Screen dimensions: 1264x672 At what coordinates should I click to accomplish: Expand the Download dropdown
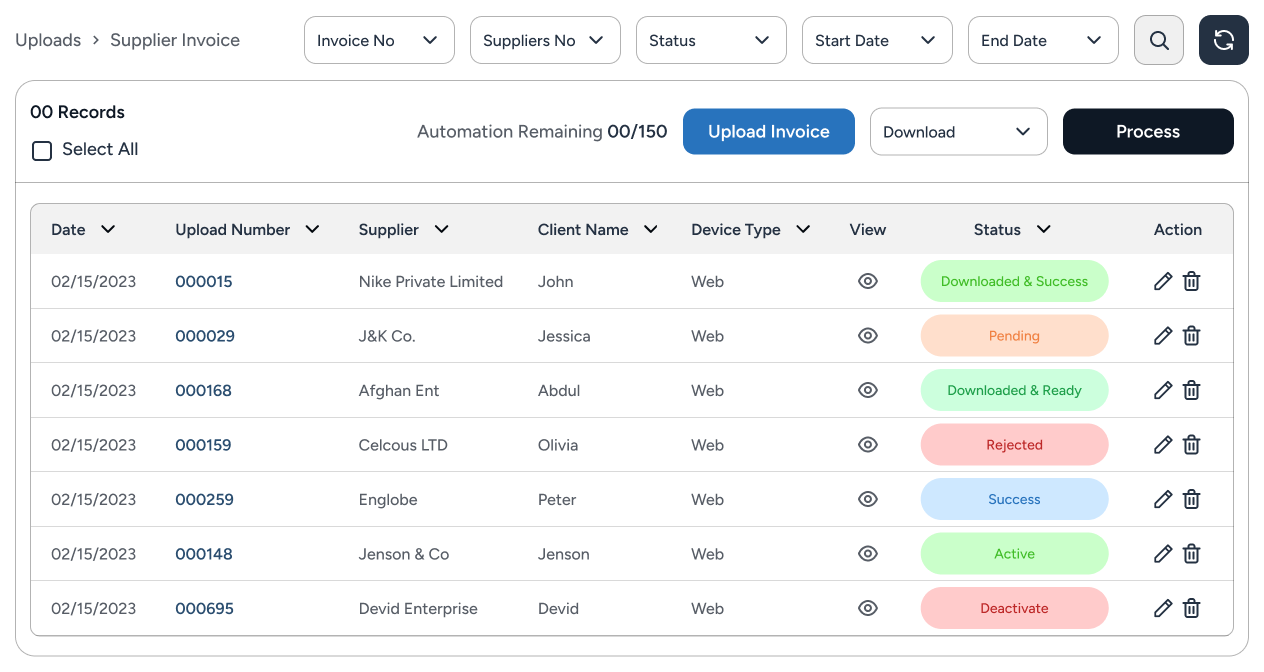click(x=958, y=132)
